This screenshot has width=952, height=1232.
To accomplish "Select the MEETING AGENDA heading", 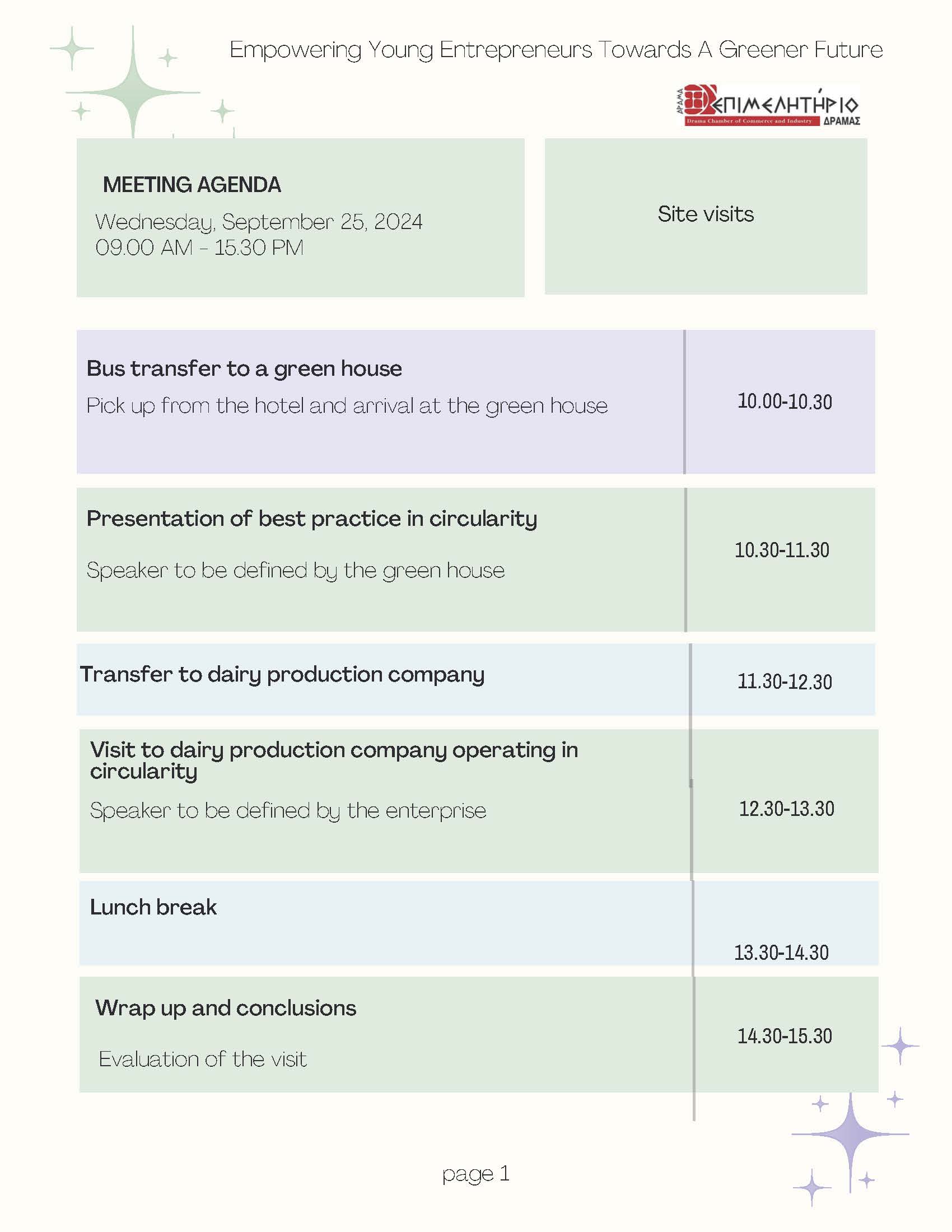I will 192,185.
